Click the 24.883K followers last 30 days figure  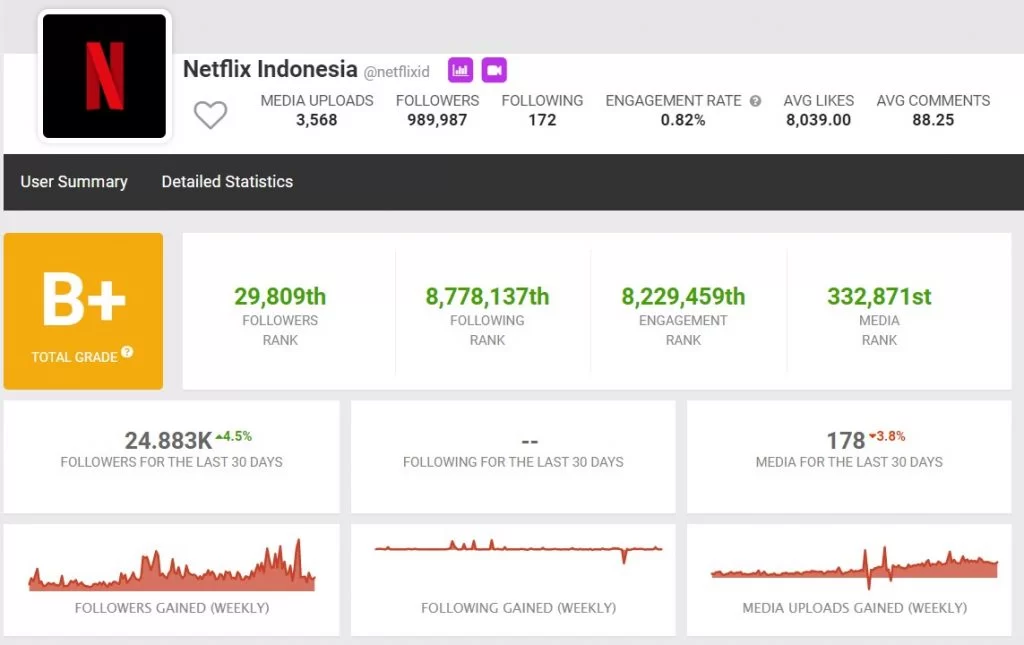pyautogui.click(x=168, y=441)
